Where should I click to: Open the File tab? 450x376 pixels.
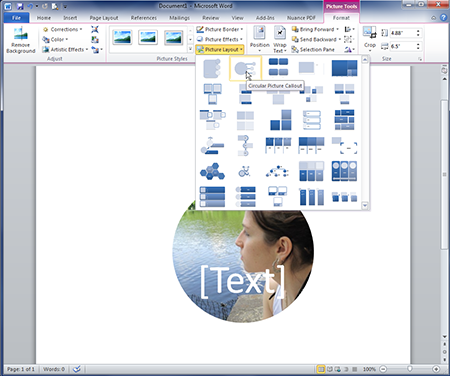[16, 18]
